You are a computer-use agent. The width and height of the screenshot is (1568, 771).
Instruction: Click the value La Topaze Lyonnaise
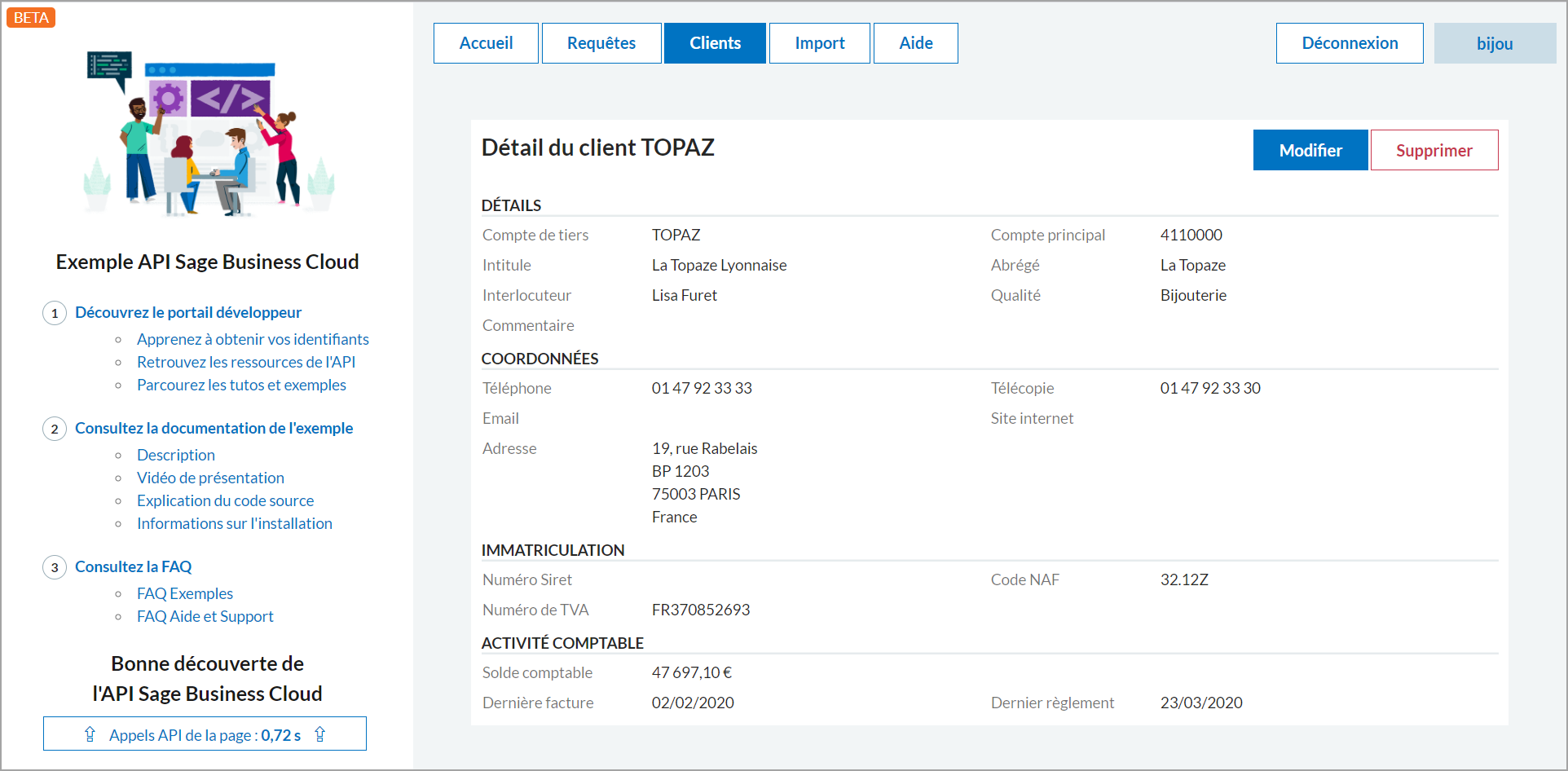click(719, 265)
